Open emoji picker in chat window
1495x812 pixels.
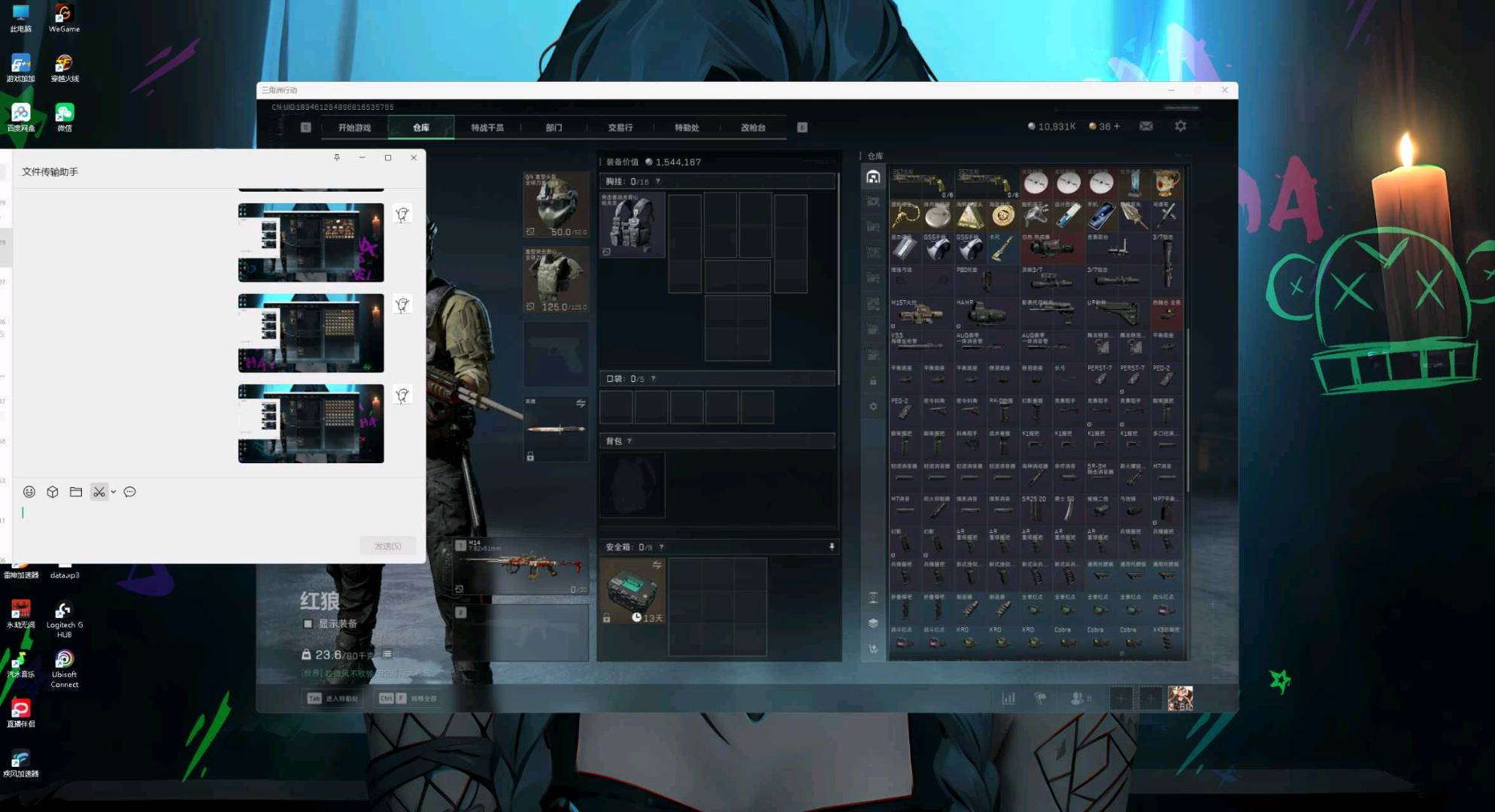pyautogui.click(x=29, y=492)
